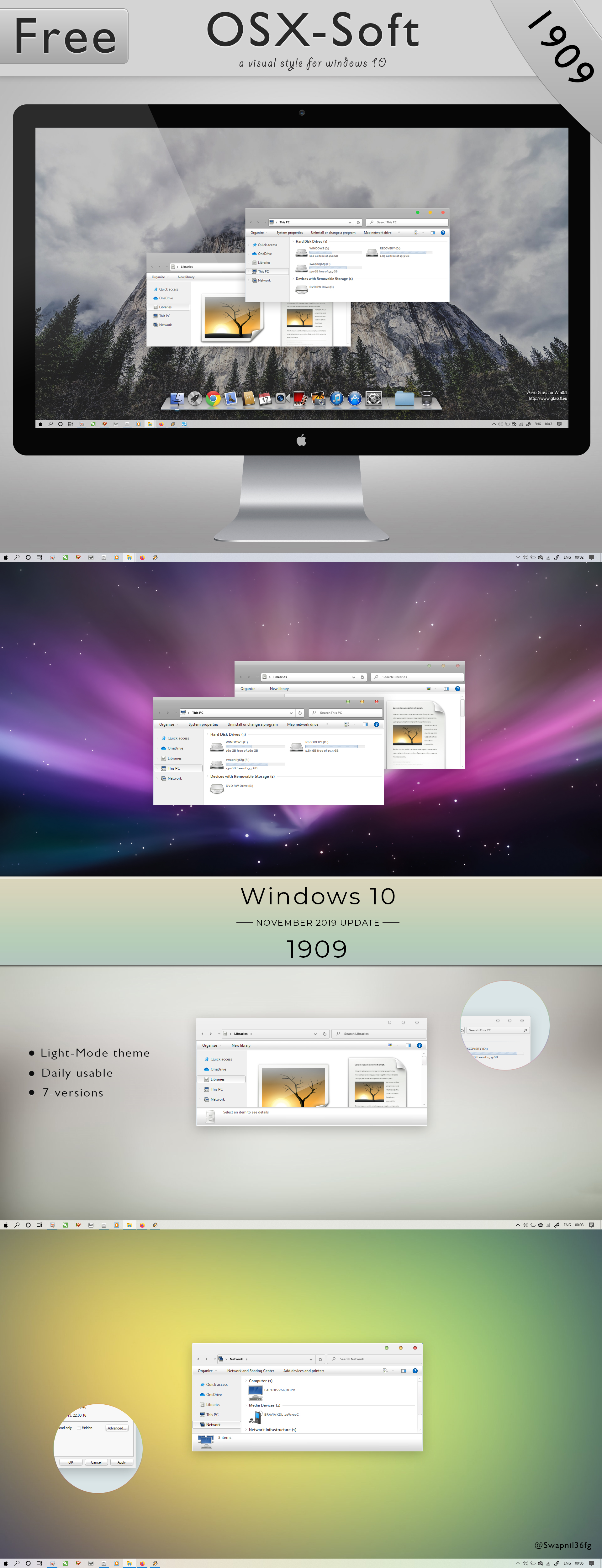Click the Free badge at top left
The height and width of the screenshot is (1568, 602).
click(65, 36)
